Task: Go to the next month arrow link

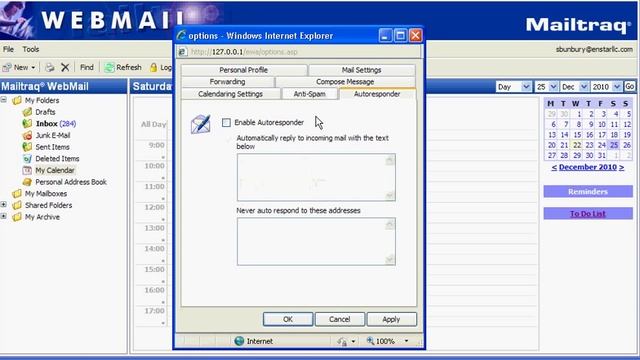Action: tap(622, 167)
